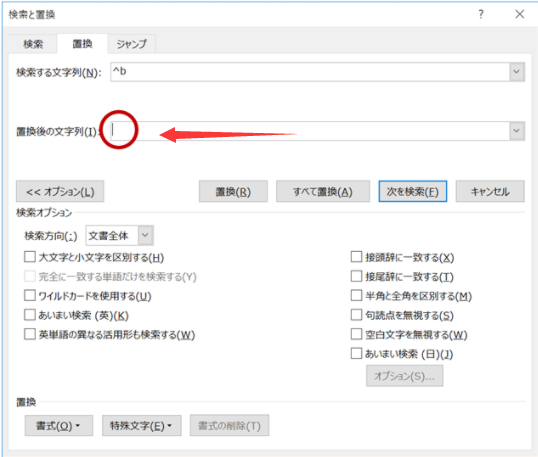Image resolution: width=538 pixels, height=457 pixels.
Task: Open the ジャンプ tab
Action: [132, 44]
